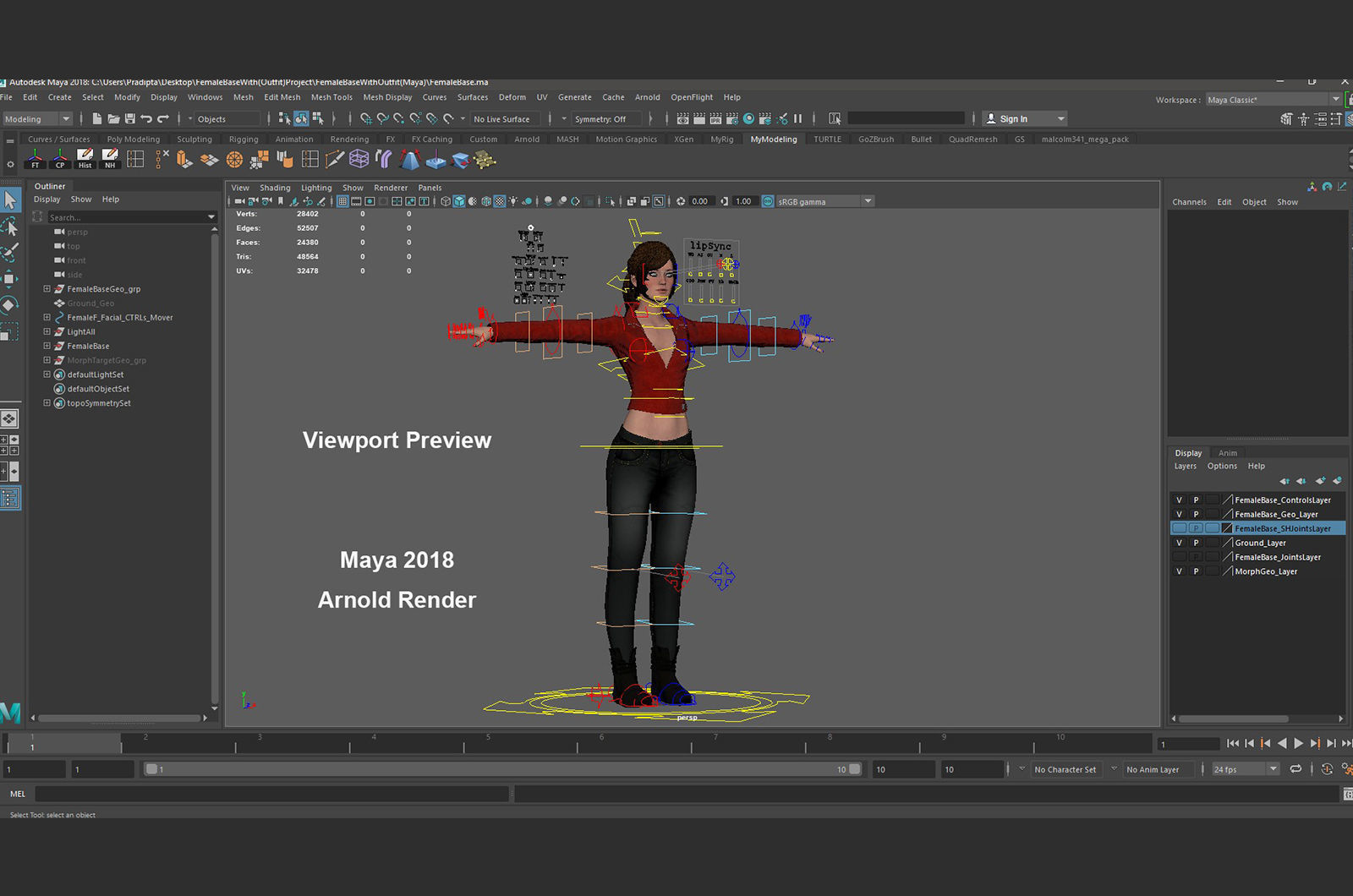Click No Character Set selector
Screen dimensions: 1353x896
point(1065,769)
